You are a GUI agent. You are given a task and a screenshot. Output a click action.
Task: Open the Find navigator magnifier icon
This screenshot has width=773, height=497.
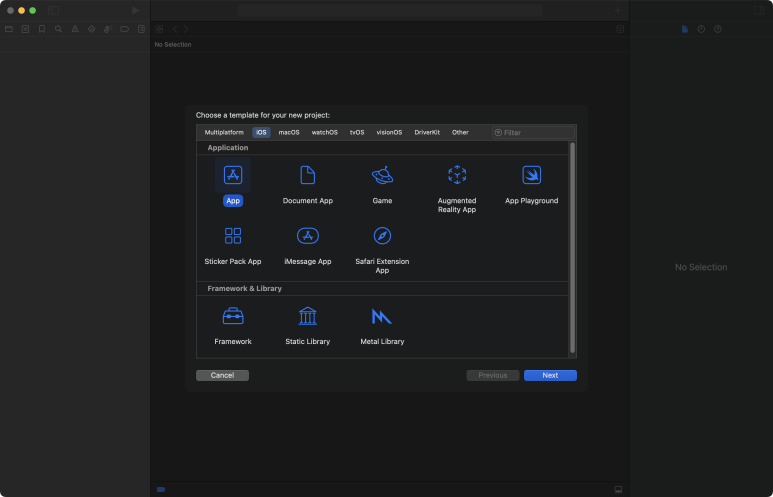pyautogui.click(x=58, y=29)
